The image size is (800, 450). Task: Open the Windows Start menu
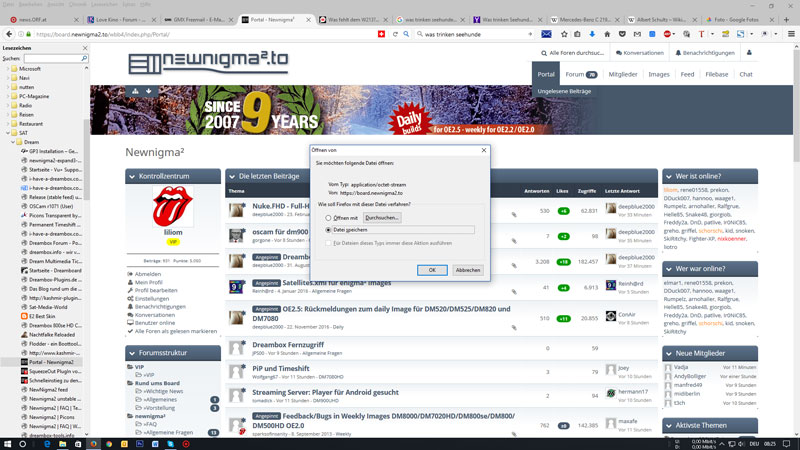(x=9, y=442)
